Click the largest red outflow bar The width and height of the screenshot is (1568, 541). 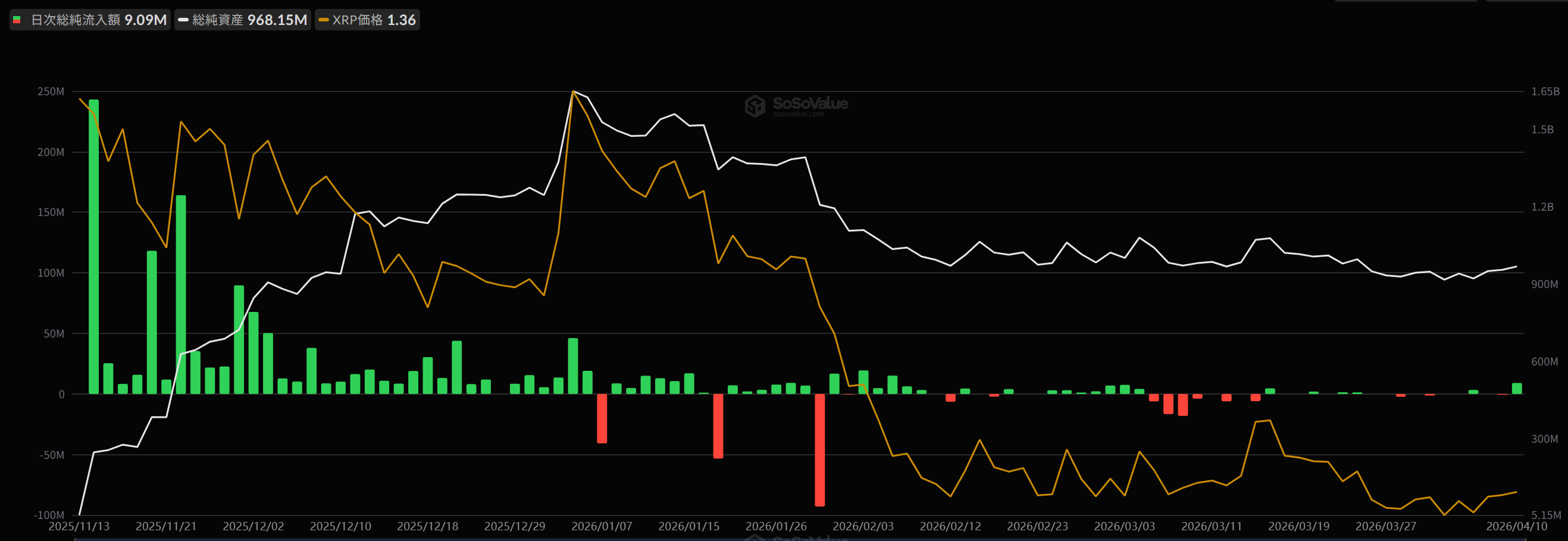(x=820, y=449)
